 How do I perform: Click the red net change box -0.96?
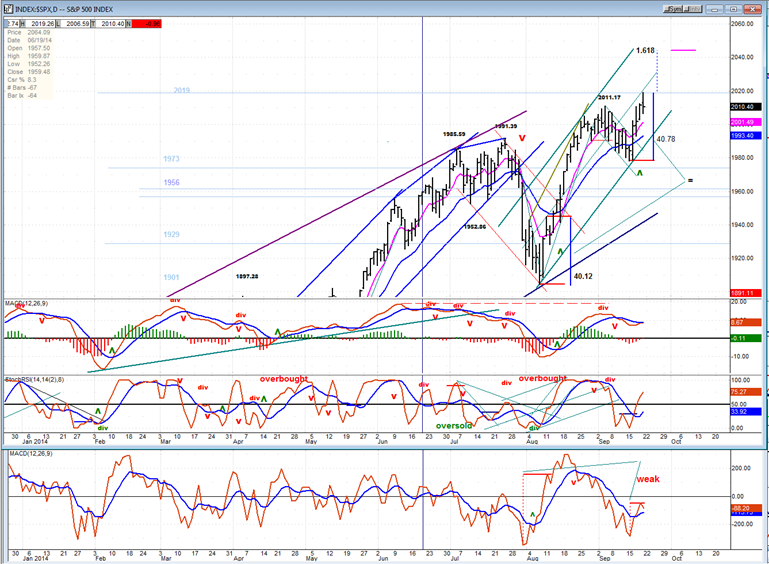[x=146, y=24]
